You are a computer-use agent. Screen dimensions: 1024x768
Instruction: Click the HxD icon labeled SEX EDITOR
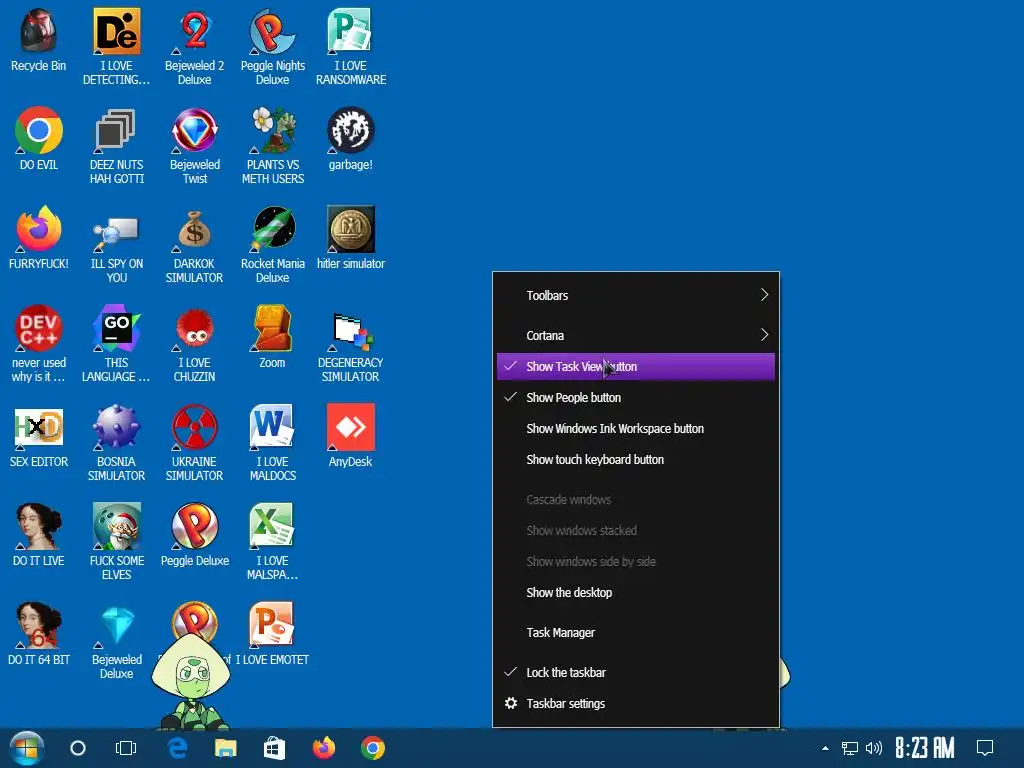[x=39, y=428]
